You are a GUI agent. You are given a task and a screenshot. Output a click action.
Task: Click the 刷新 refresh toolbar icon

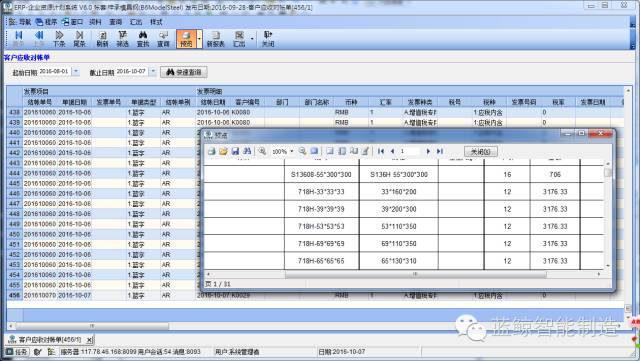point(102,39)
